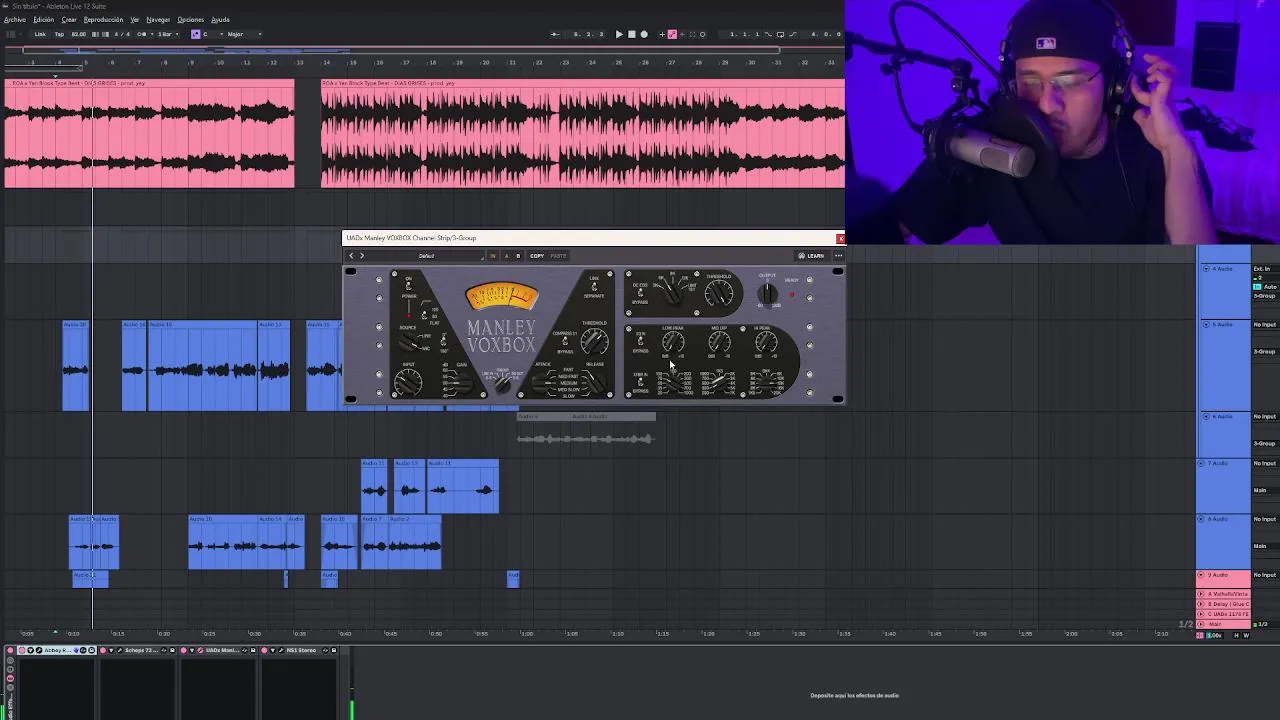Image resolution: width=1280 pixels, height=720 pixels.
Task: Click the VOXBOX VU meter display
Action: tap(502, 297)
